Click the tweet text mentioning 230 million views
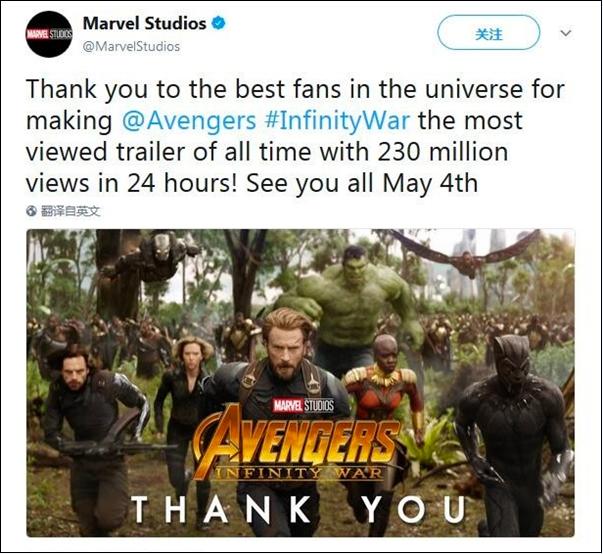Image resolution: width=603 pixels, height=554 pixels. 295,136
